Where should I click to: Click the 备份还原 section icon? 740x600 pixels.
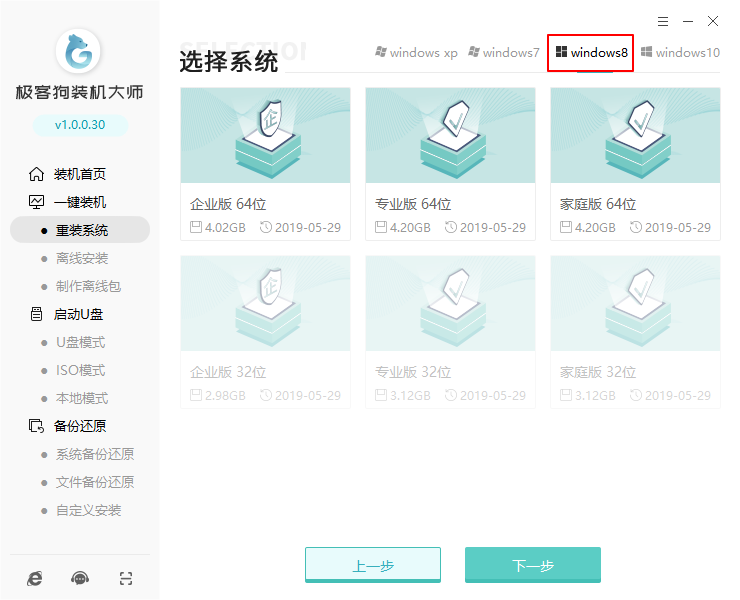pos(36,426)
